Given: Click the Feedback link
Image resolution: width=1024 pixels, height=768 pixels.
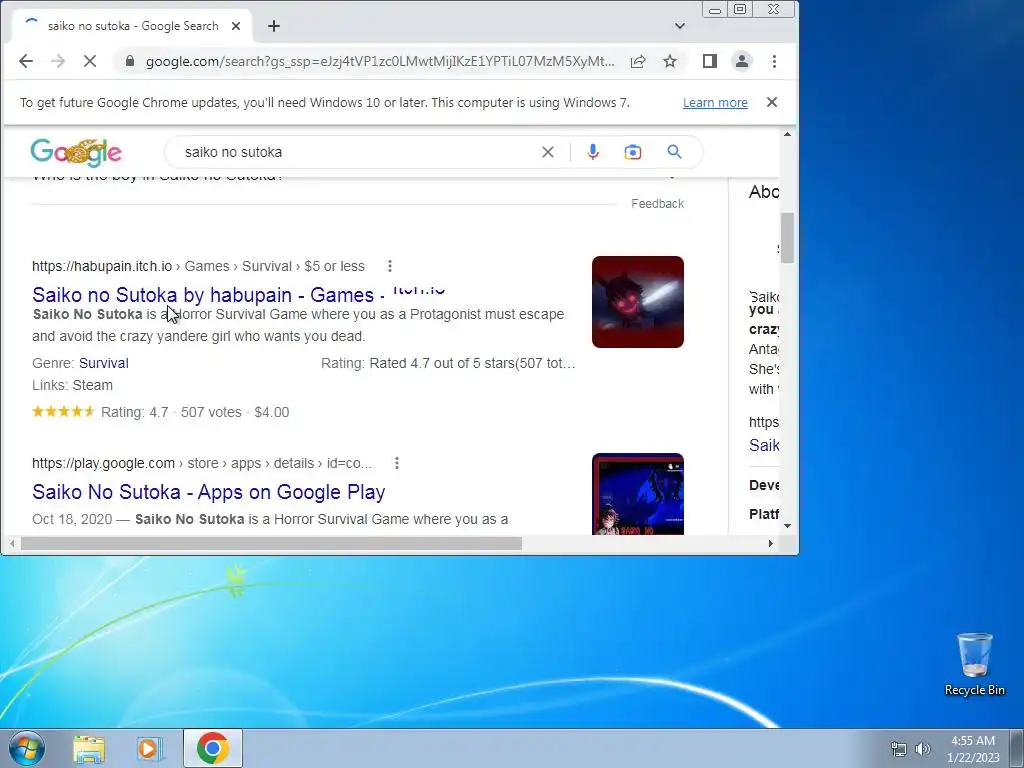Looking at the screenshot, I should pos(658,204).
